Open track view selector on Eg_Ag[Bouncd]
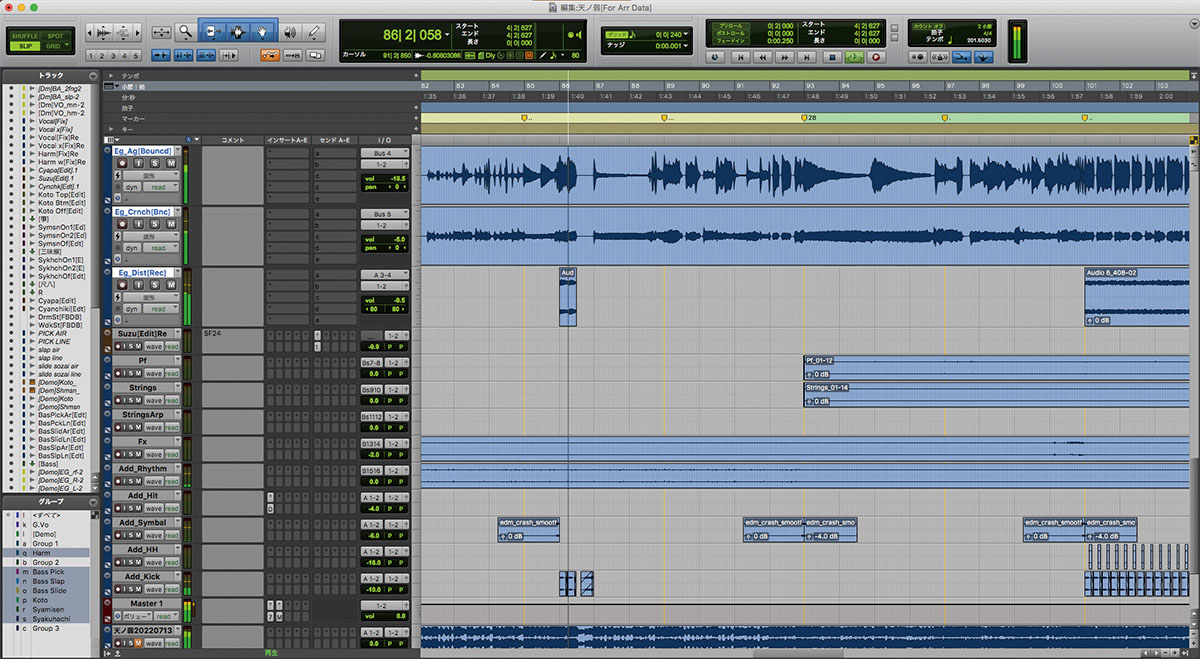The width and height of the screenshot is (1200, 659). 150,176
